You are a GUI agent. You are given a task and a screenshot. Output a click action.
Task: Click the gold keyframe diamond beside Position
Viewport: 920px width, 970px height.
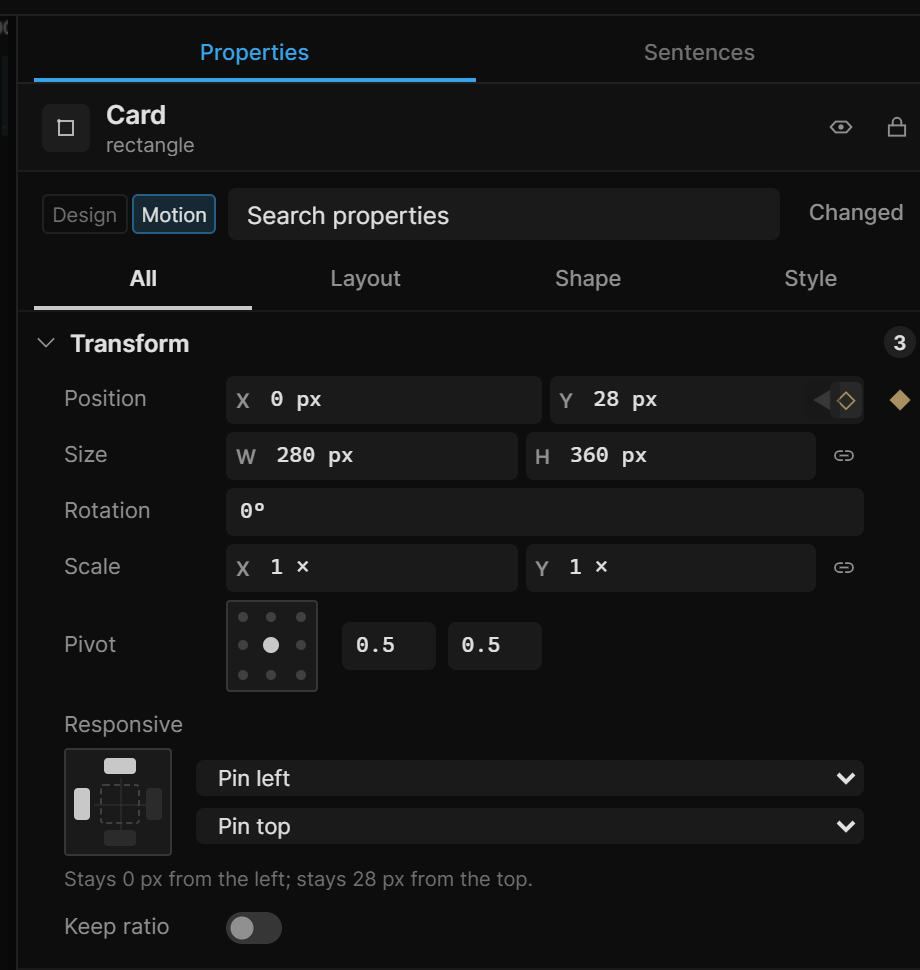pos(900,400)
